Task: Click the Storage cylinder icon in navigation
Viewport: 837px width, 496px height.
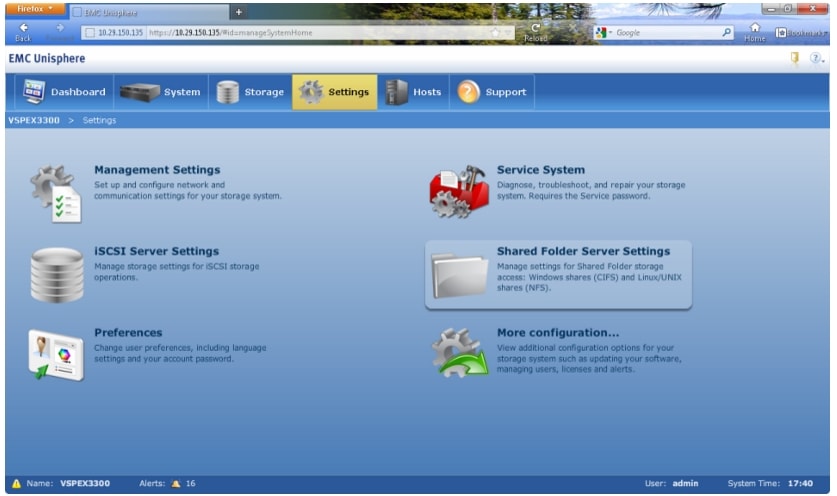Action: tap(227, 92)
